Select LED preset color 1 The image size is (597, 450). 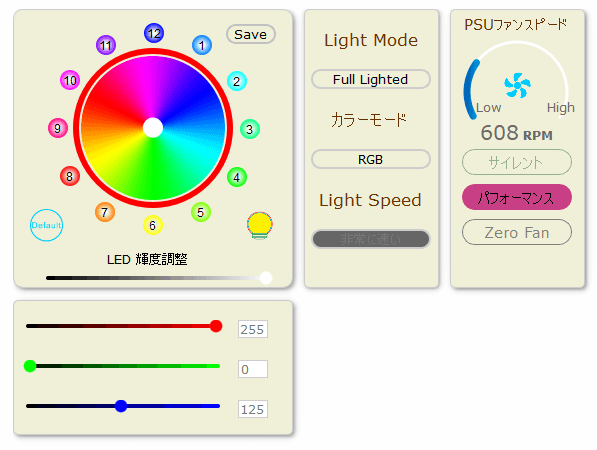coord(202,45)
